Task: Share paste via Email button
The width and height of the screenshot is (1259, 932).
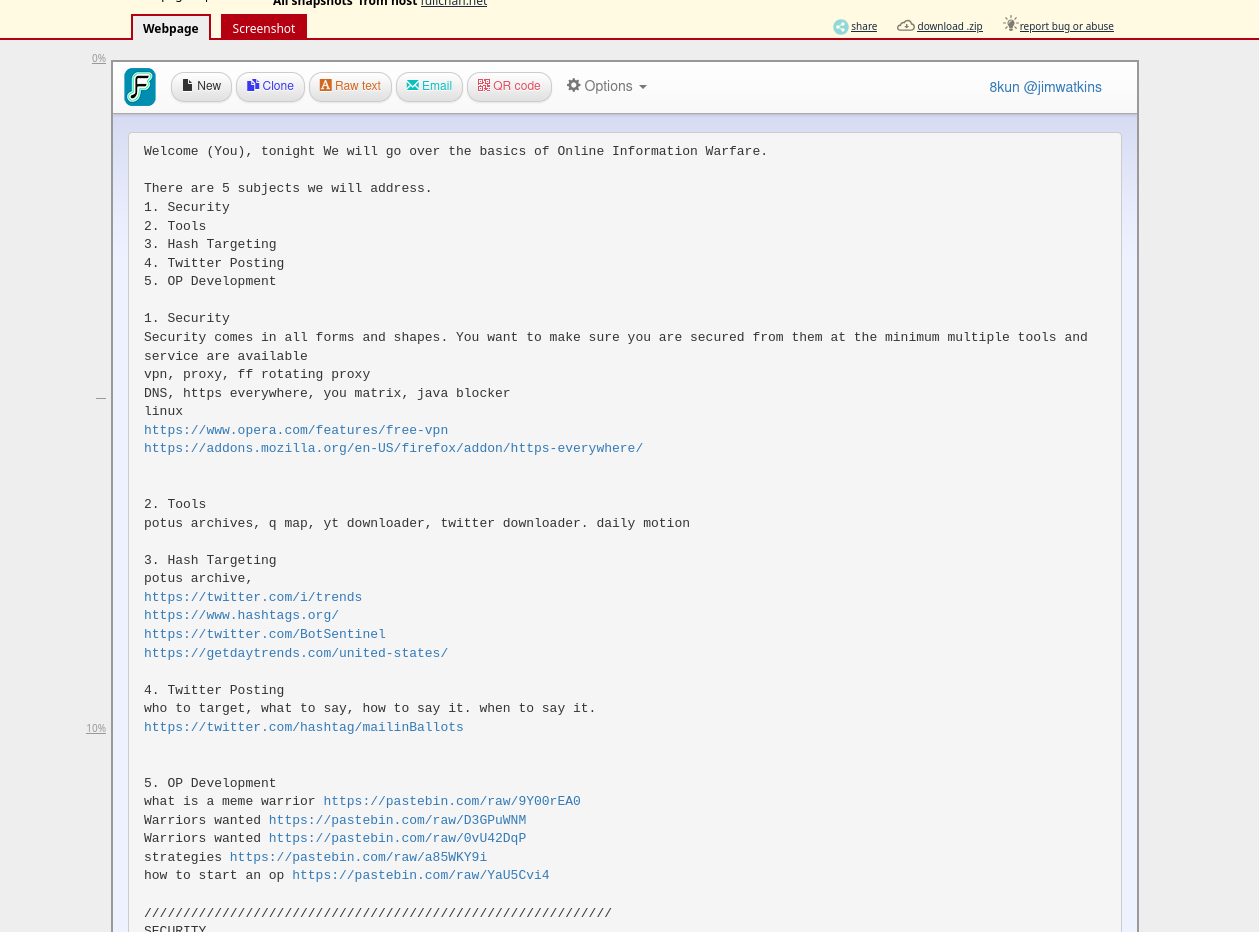Action: pyautogui.click(x=429, y=87)
